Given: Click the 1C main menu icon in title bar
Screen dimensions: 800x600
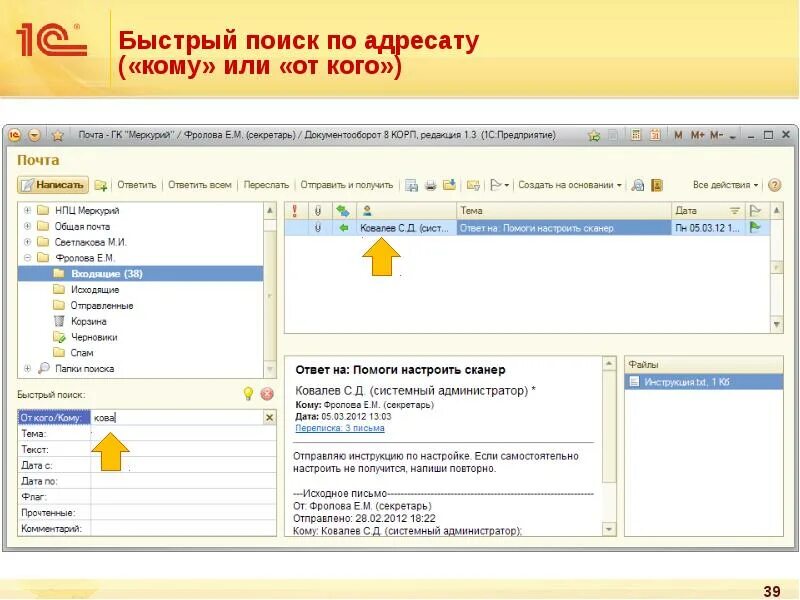Looking at the screenshot, I should point(14,135).
